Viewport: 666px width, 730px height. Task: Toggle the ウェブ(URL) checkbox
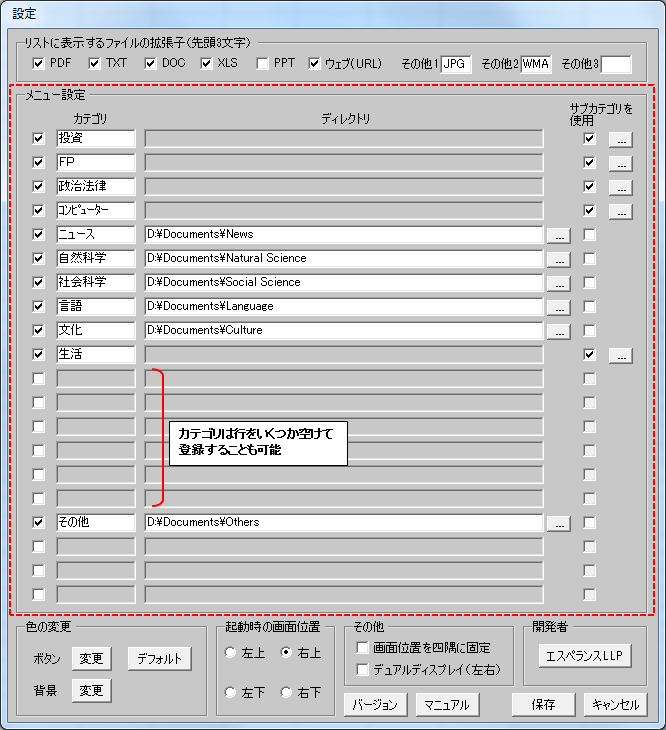pyautogui.click(x=315, y=63)
